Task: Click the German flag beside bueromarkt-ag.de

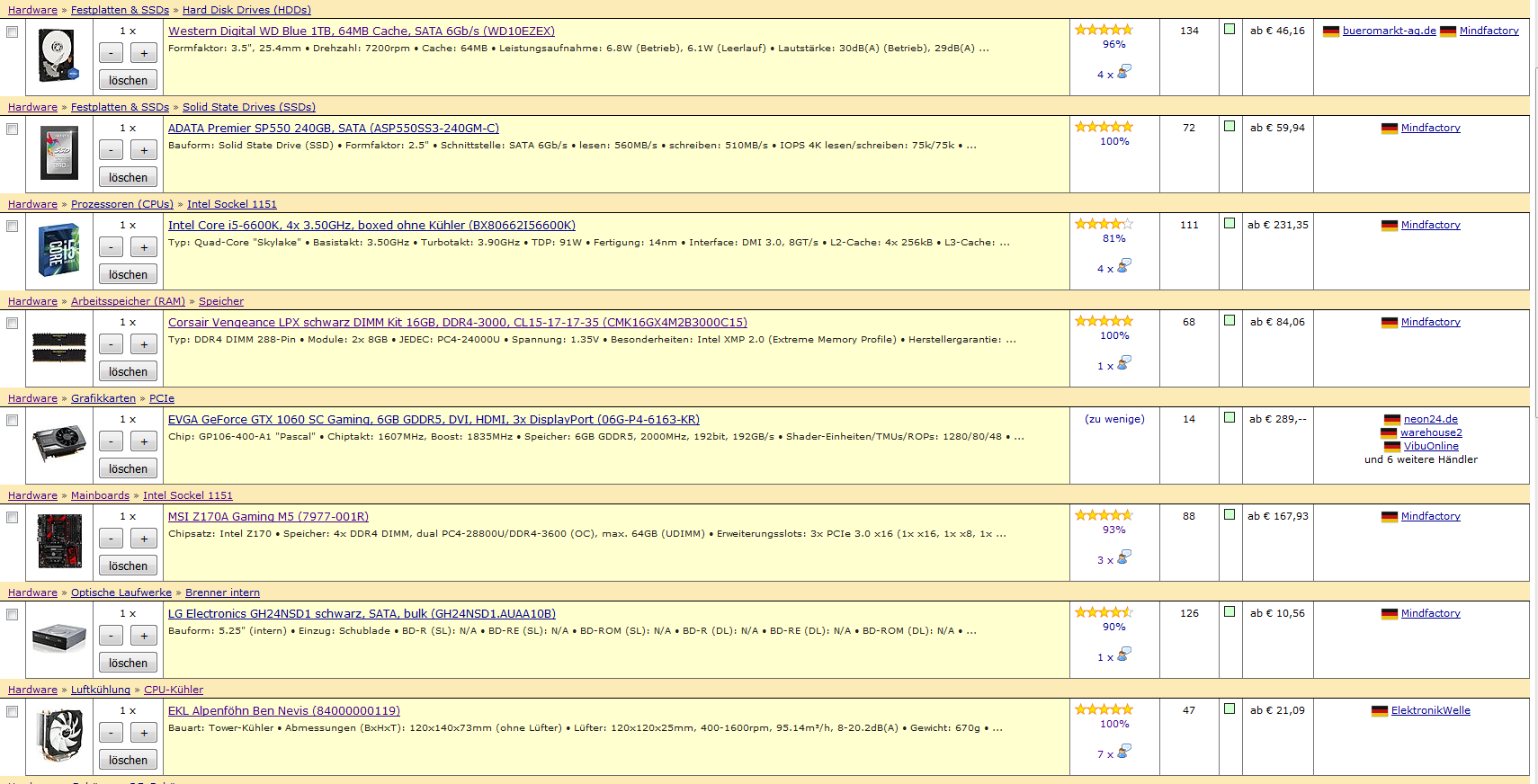Action: tap(1331, 31)
